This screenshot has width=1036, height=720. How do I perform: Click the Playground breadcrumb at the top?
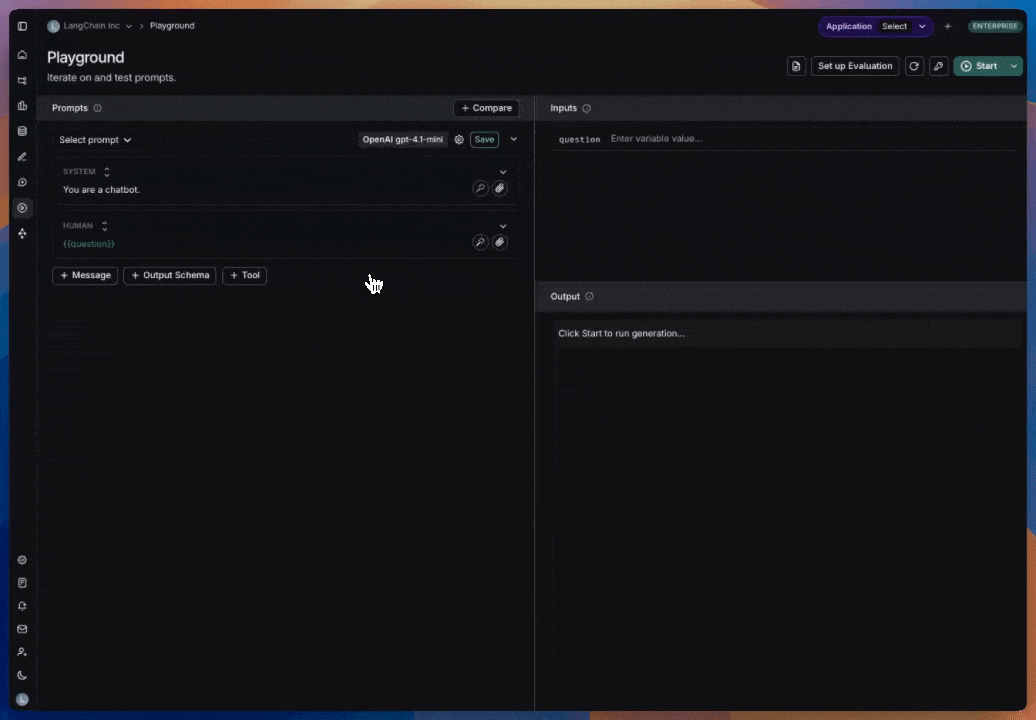click(x=172, y=26)
